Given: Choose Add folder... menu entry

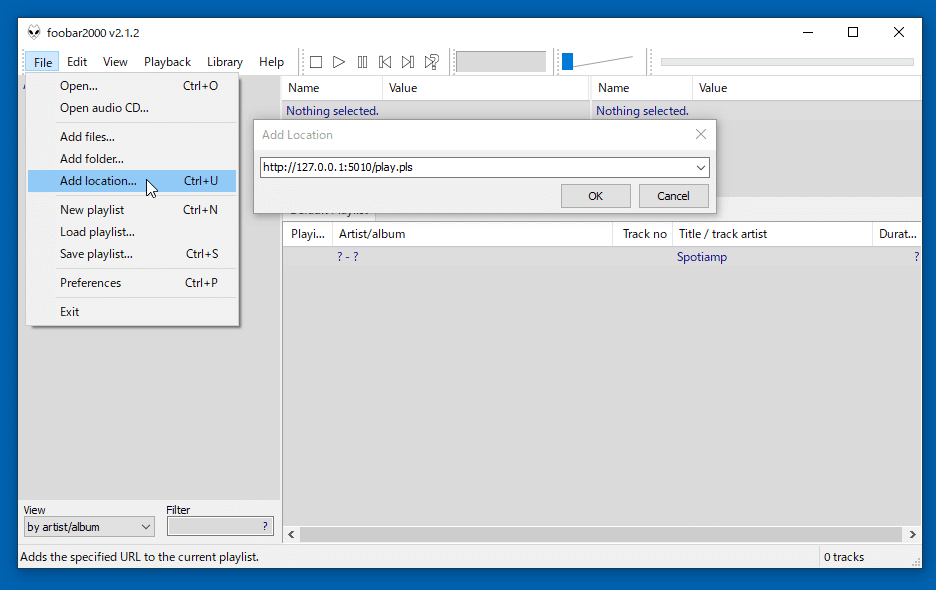Looking at the screenshot, I should [x=132, y=159].
